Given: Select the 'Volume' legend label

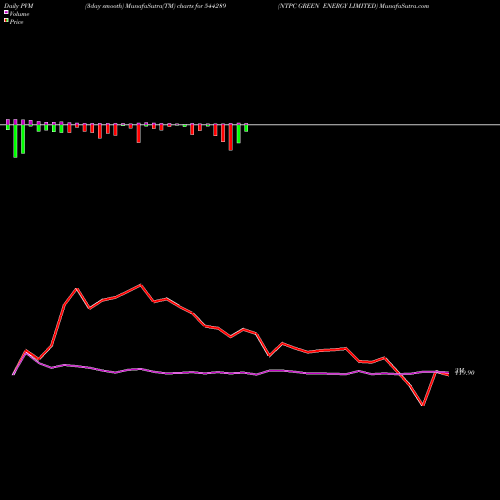Looking at the screenshot, I should coord(19,14).
